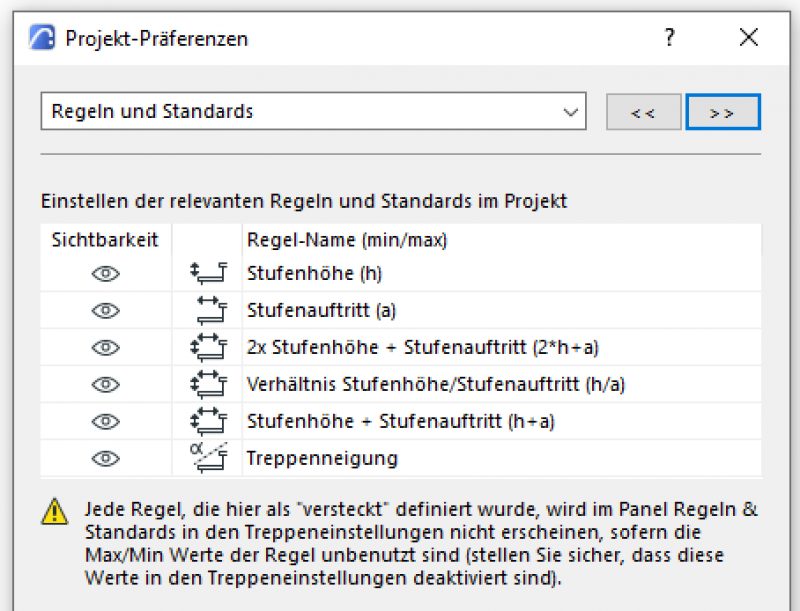Click the 2x Stufenhöhe + Stufenauftritt icon
The height and width of the screenshot is (611, 800).
point(208,347)
